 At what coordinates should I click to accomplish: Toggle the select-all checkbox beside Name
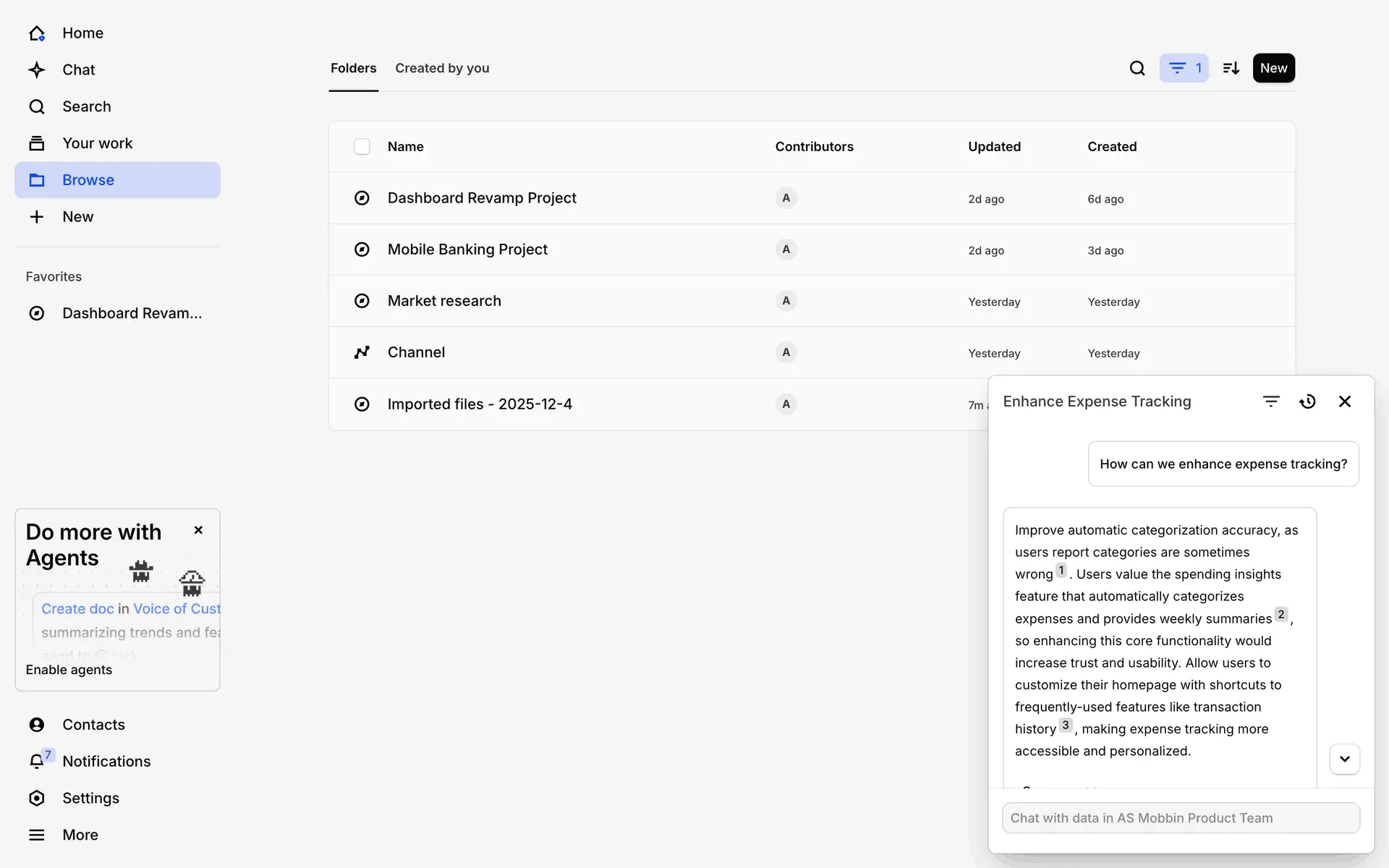[362, 147]
